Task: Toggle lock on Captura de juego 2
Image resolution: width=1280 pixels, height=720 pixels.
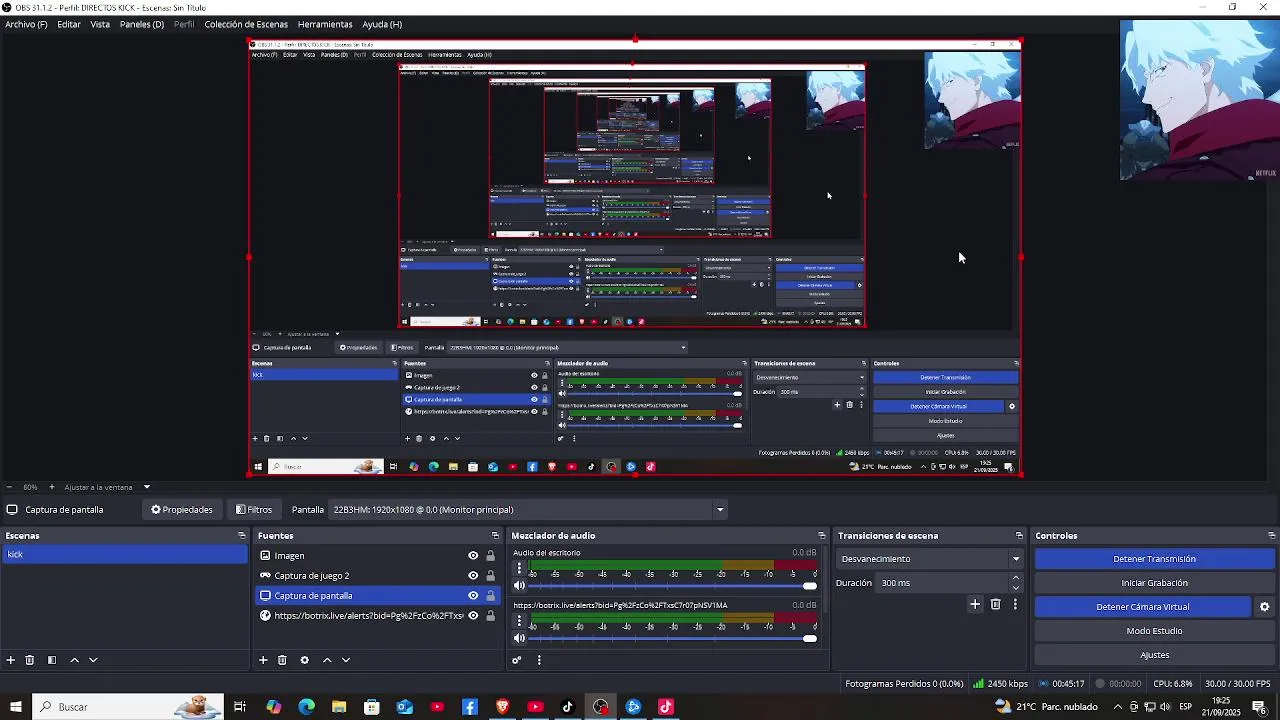Action: tap(490, 576)
